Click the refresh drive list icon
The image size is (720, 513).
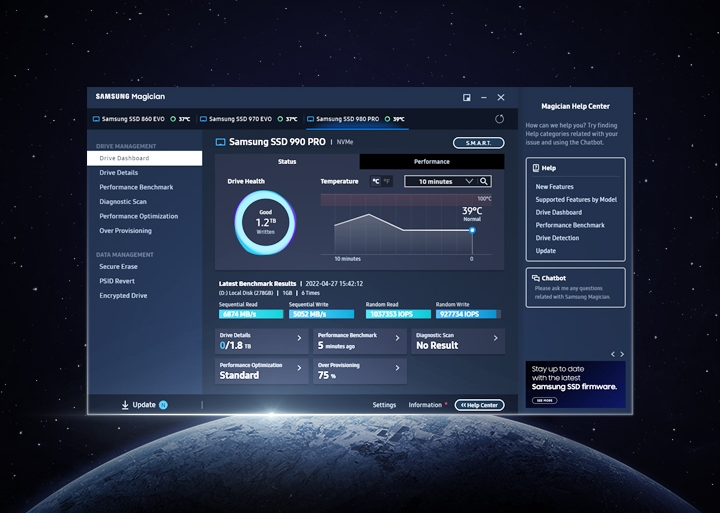500,119
